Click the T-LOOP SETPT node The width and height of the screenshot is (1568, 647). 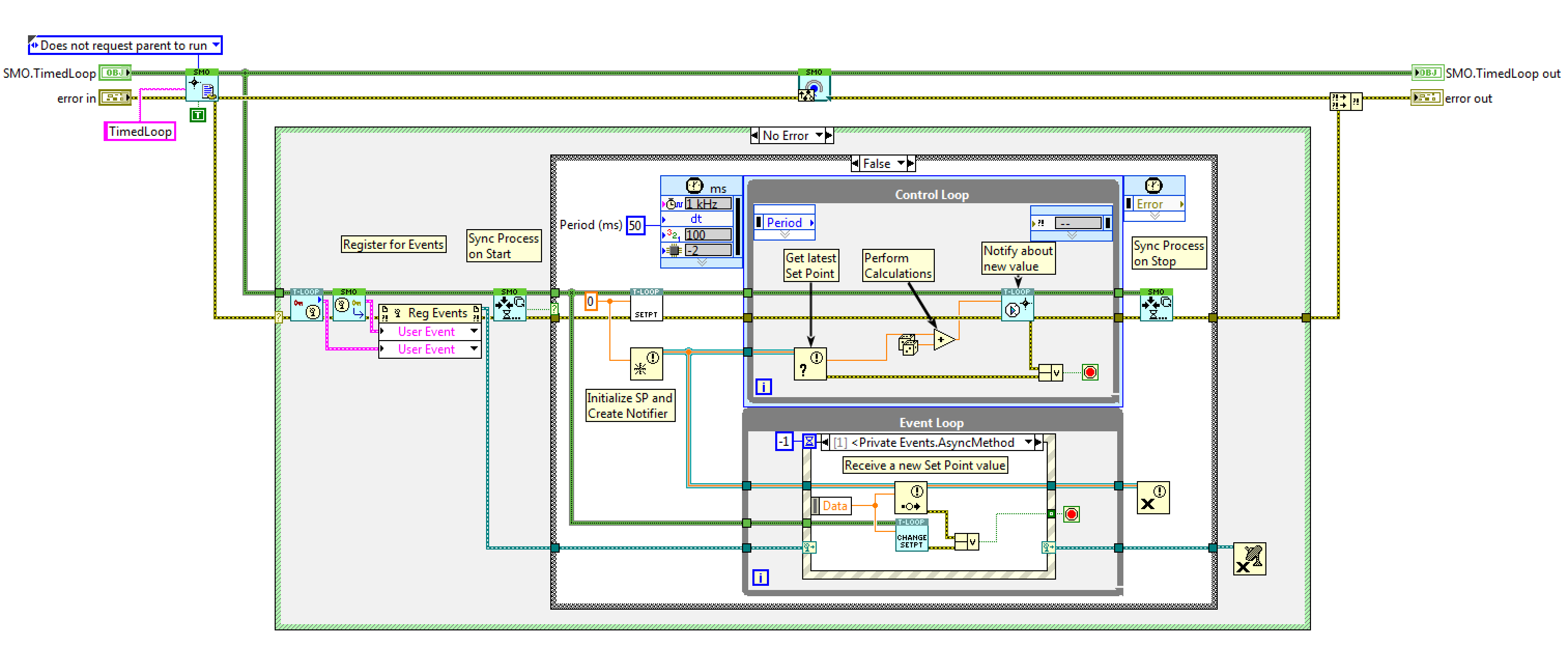[647, 305]
